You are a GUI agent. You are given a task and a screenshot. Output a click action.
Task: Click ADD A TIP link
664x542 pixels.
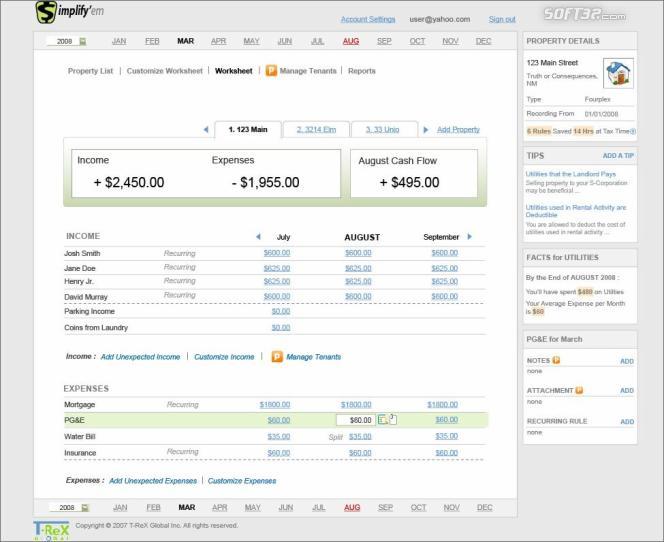618,156
